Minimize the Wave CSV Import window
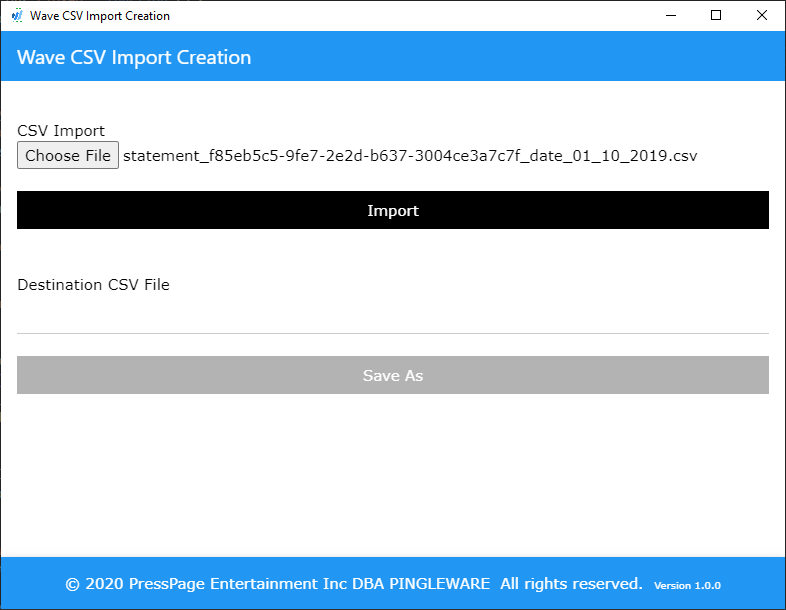The width and height of the screenshot is (786, 610). tap(669, 15)
